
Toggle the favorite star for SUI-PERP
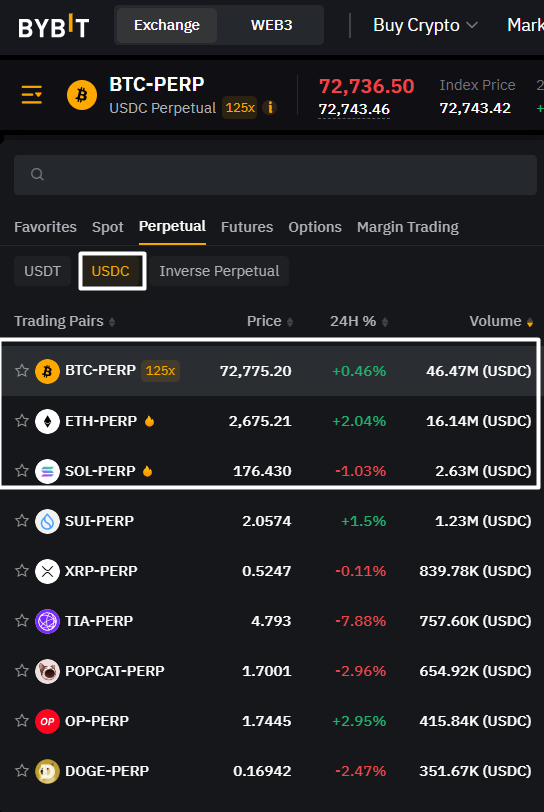22,520
